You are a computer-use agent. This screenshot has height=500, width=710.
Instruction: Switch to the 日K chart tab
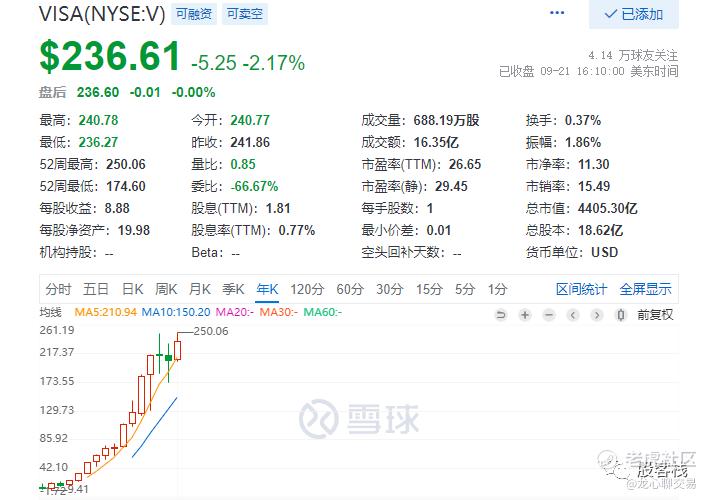point(132,289)
